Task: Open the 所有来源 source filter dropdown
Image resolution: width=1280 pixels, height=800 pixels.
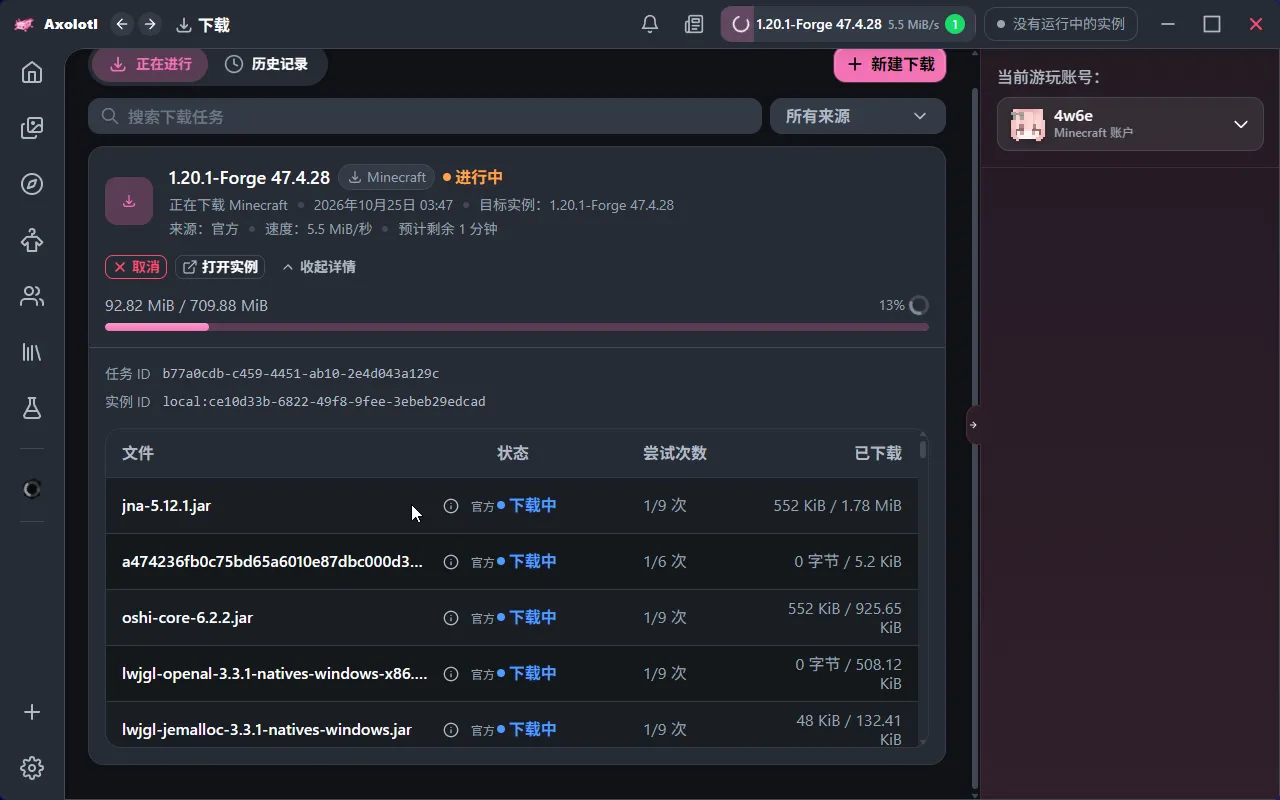Action: 858,117
